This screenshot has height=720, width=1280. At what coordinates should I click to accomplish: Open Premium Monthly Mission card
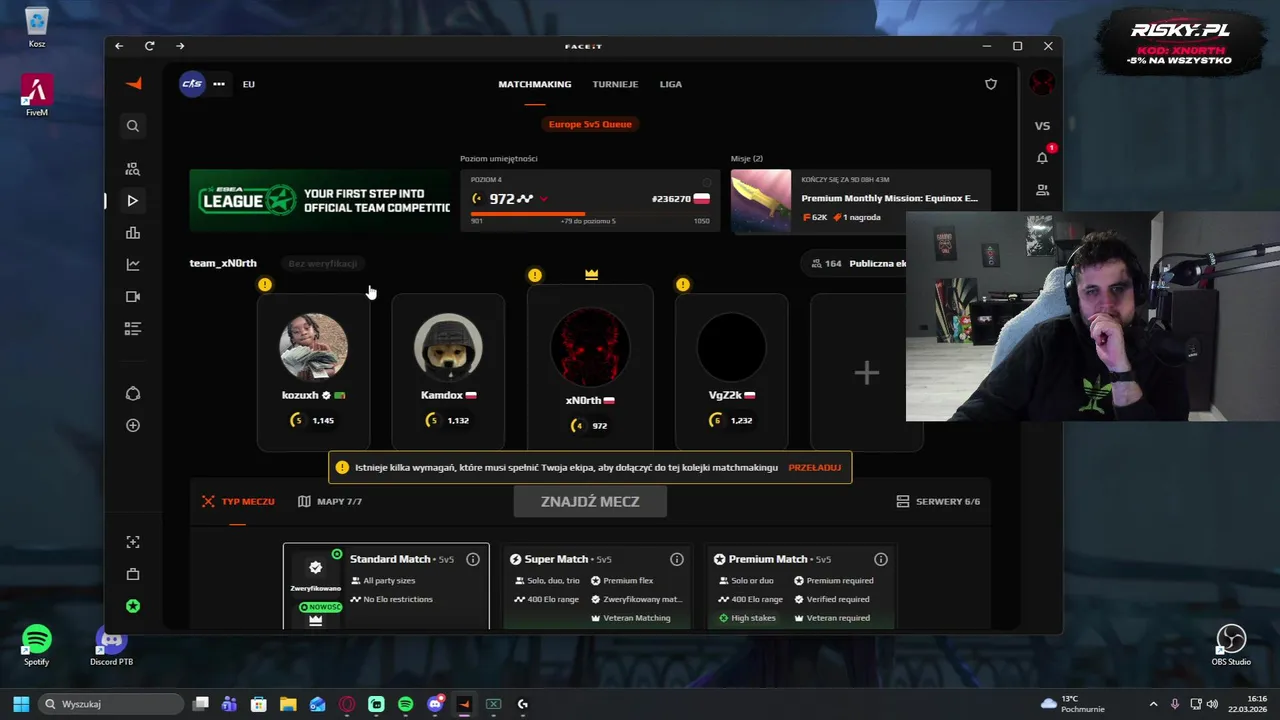(861, 200)
